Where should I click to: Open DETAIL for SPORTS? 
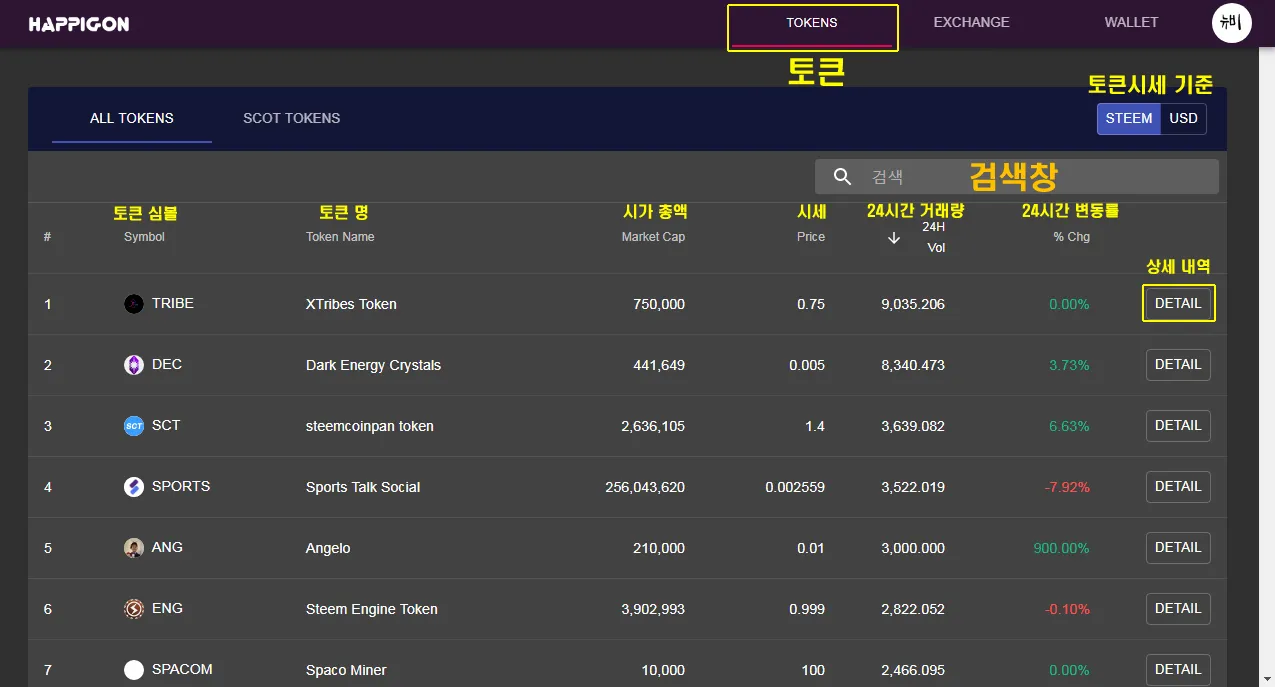pyautogui.click(x=1178, y=487)
